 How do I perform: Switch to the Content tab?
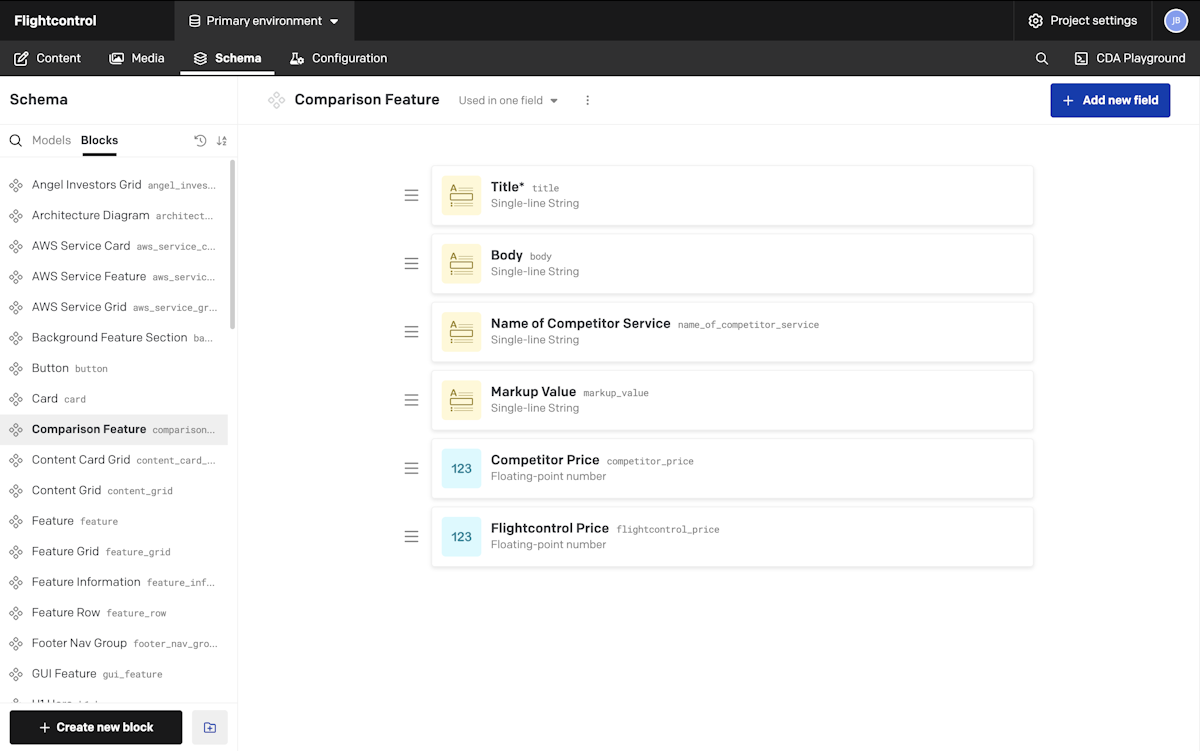coord(47,58)
